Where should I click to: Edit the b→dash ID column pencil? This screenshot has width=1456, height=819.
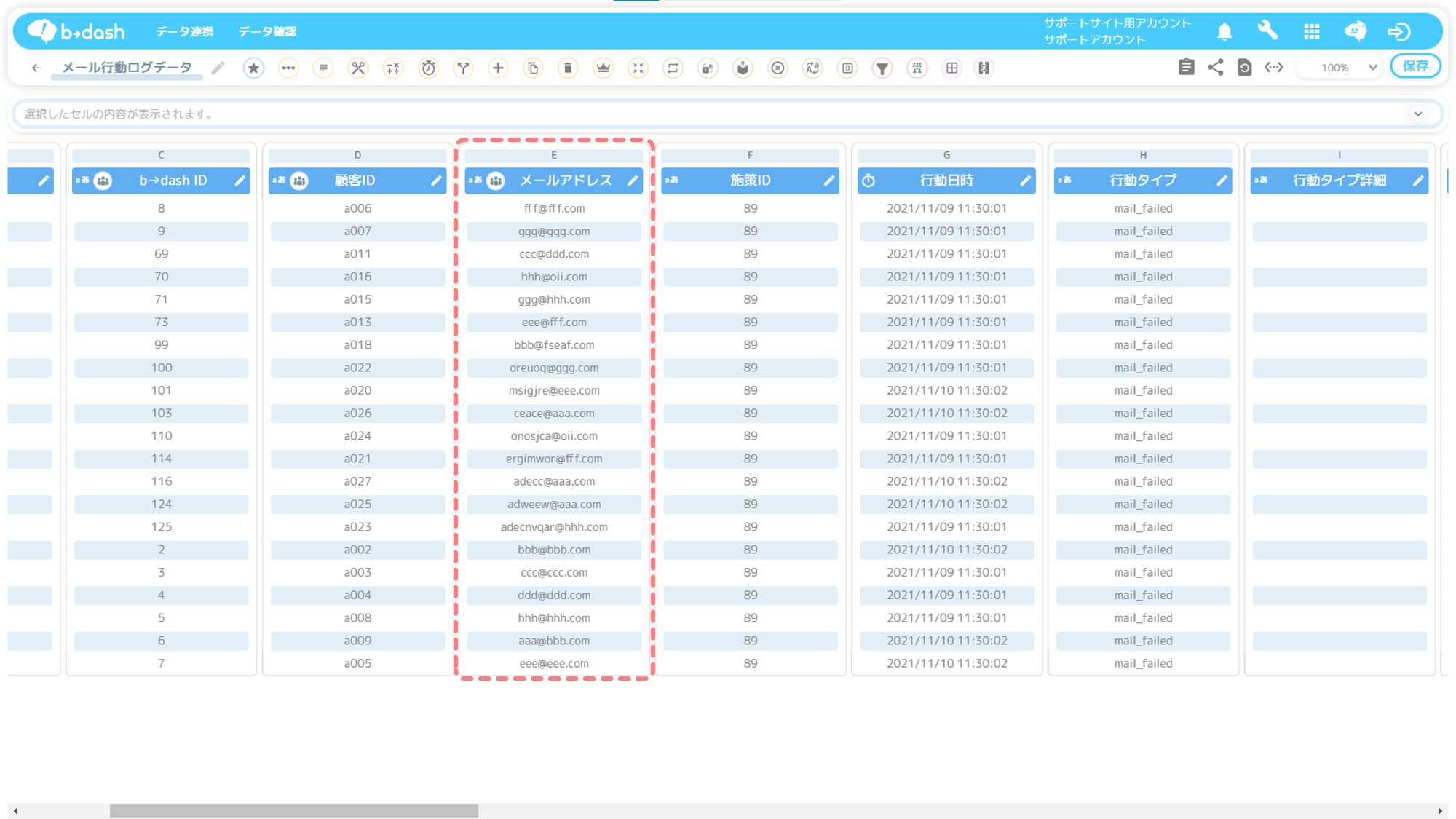[x=240, y=181]
